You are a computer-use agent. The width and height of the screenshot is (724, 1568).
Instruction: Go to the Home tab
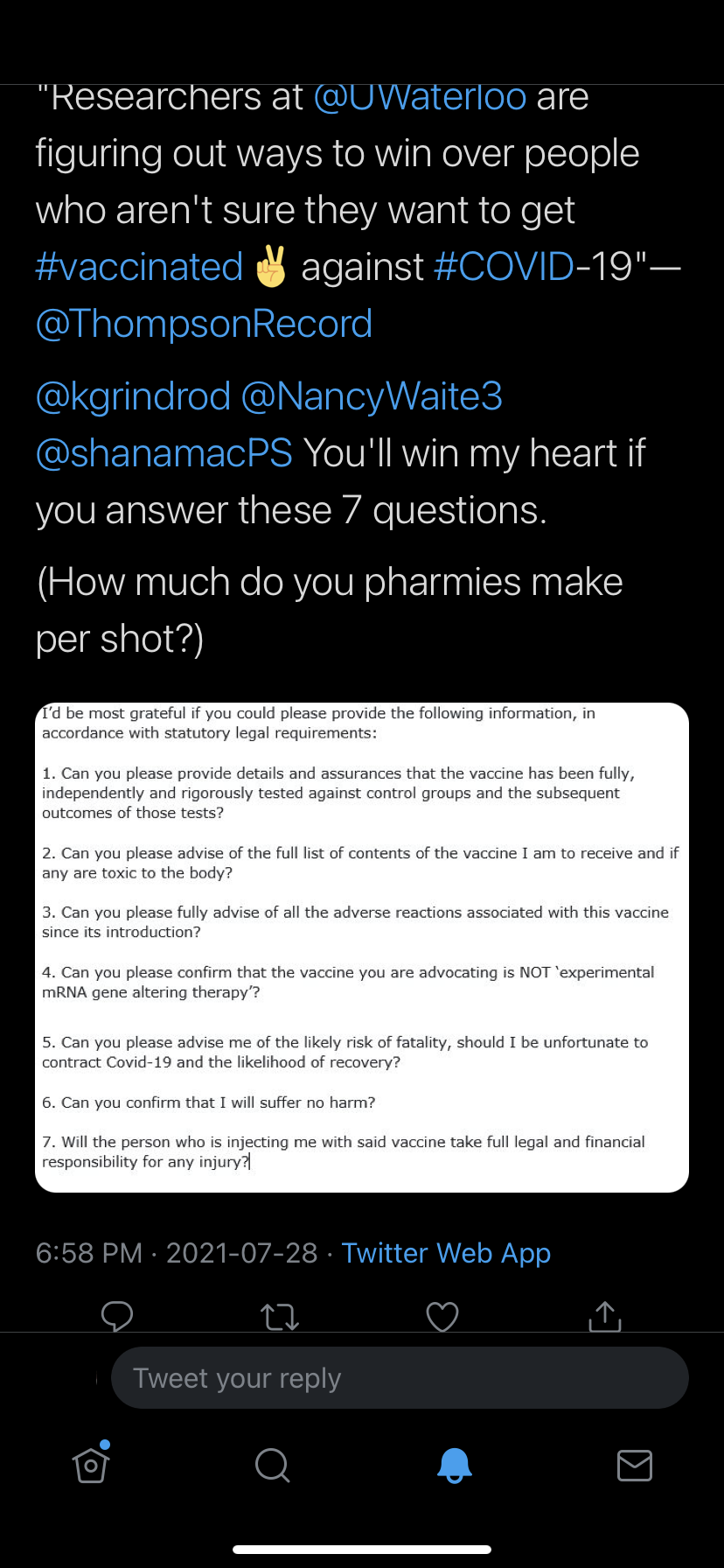(x=91, y=1464)
